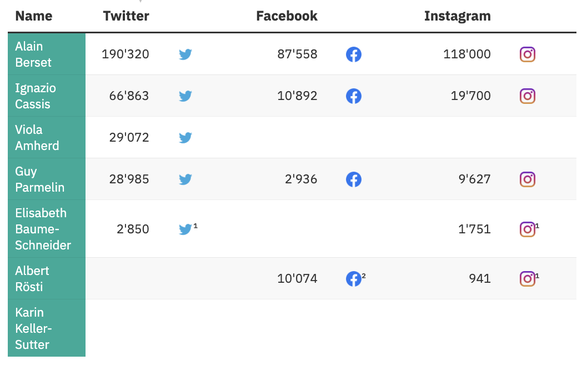Screen dimensions: 582x370
Task: Click the Instagram column header
Action: pyautogui.click(x=457, y=16)
